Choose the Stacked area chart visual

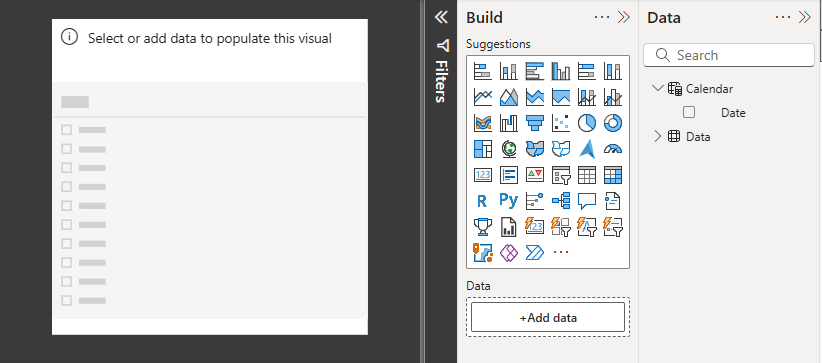535,97
